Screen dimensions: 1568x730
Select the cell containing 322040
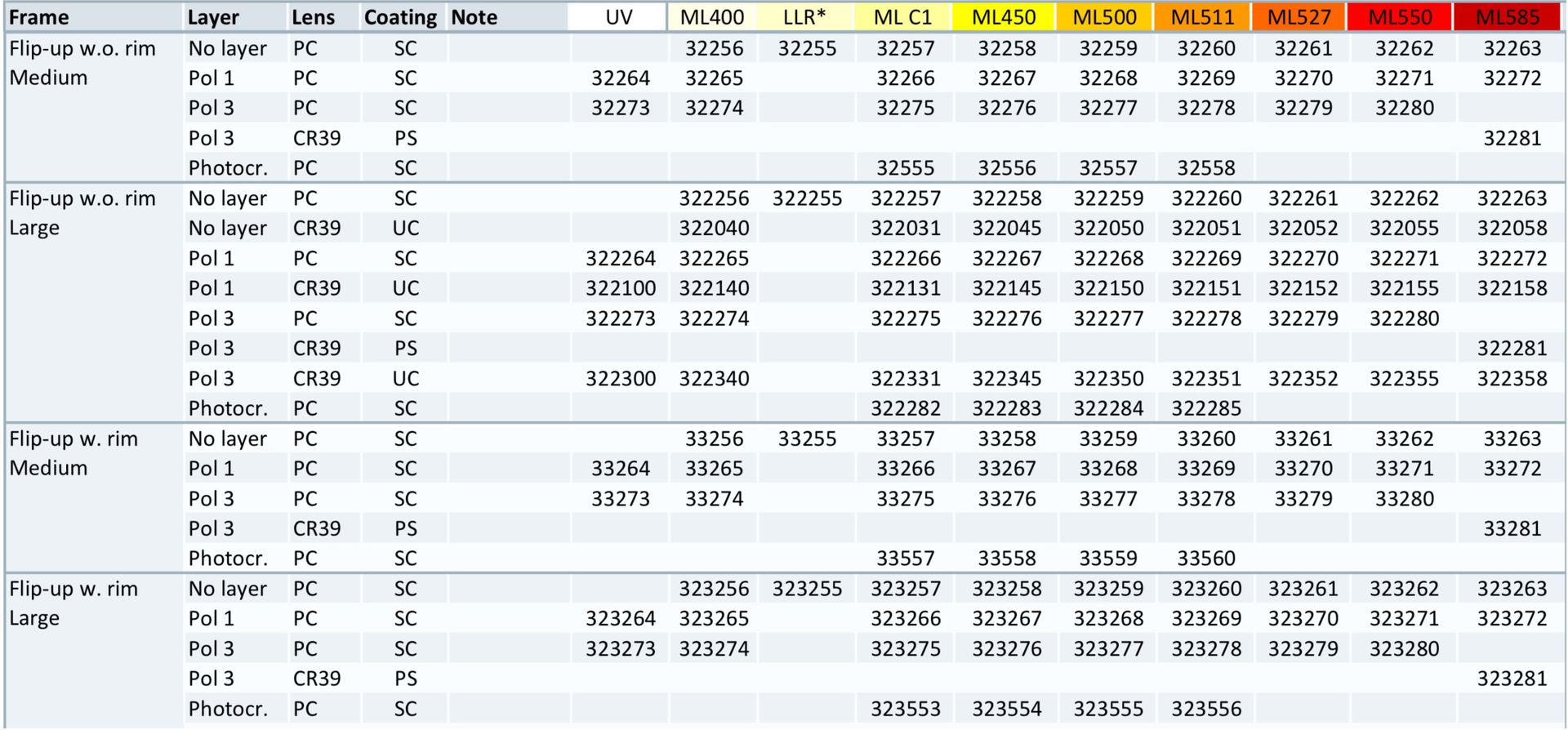pyautogui.click(x=714, y=229)
